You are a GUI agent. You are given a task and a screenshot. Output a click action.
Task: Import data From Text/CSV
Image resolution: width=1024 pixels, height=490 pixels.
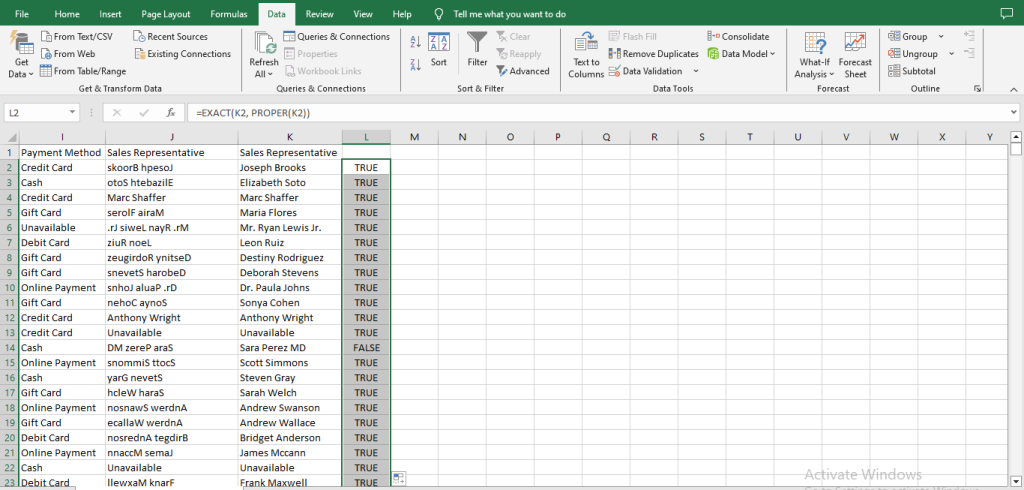tap(76, 37)
